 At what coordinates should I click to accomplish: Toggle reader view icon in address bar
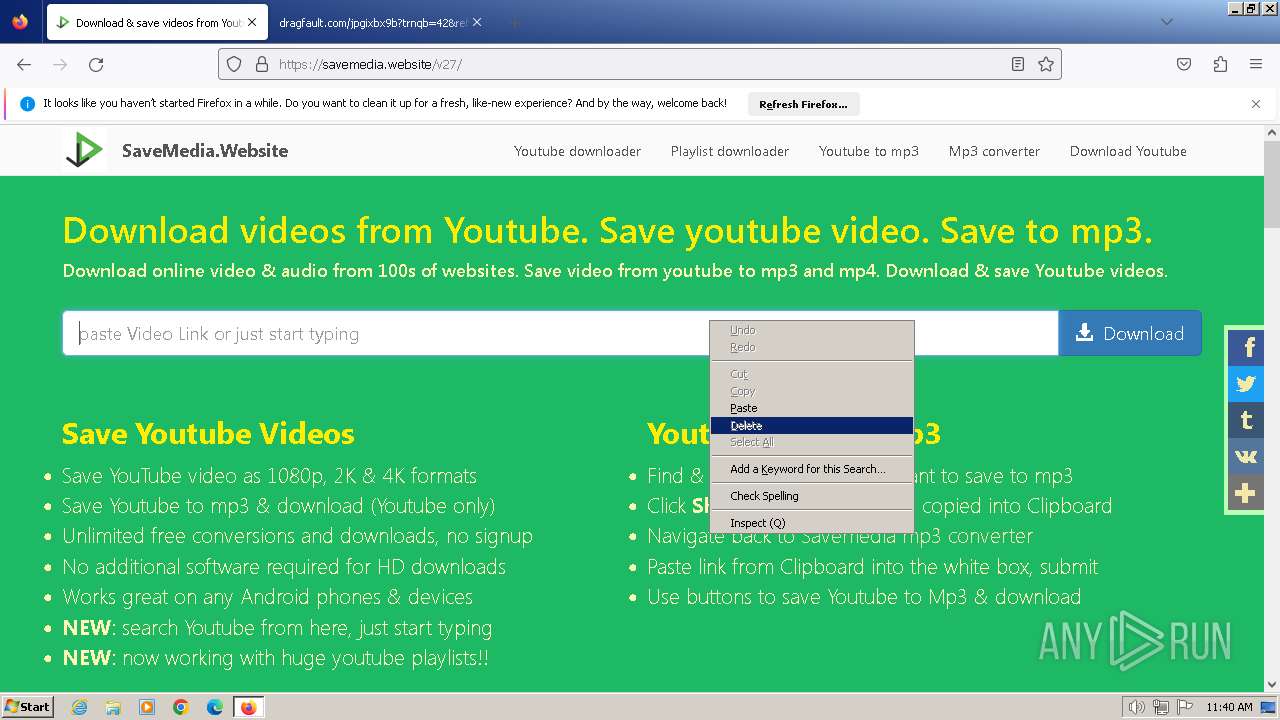(1018, 64)
